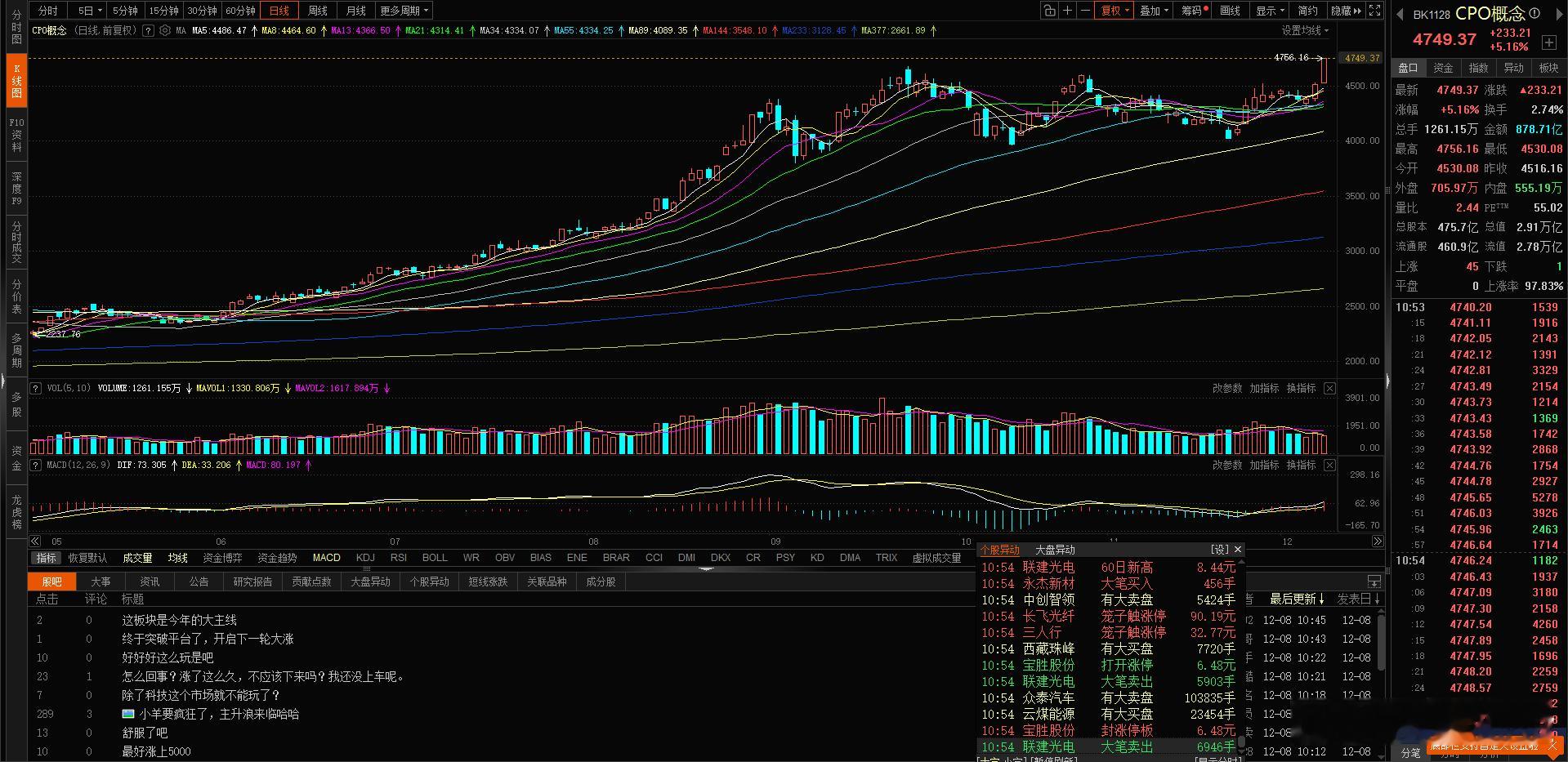This screenshot has width=1568, height=762.
Task: Click the collapse icon above post list
Action: (x=1374, y=582)
